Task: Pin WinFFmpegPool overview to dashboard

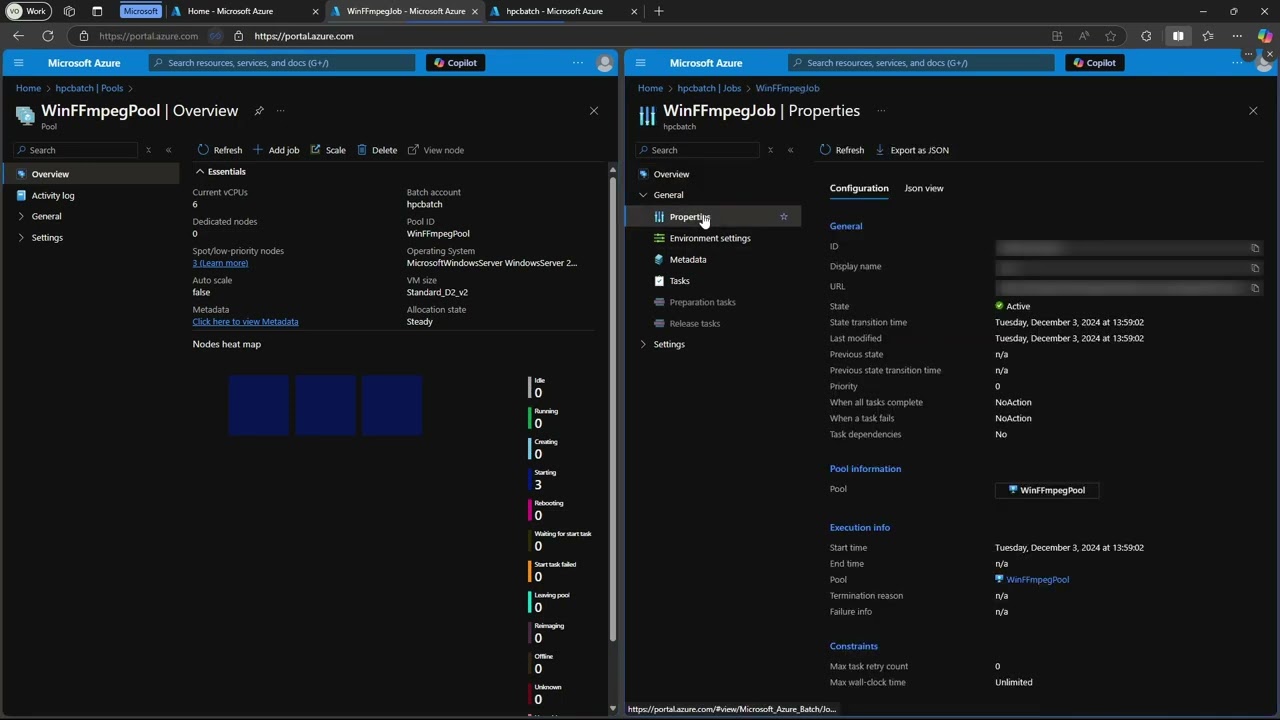Action: click(259, 111)
